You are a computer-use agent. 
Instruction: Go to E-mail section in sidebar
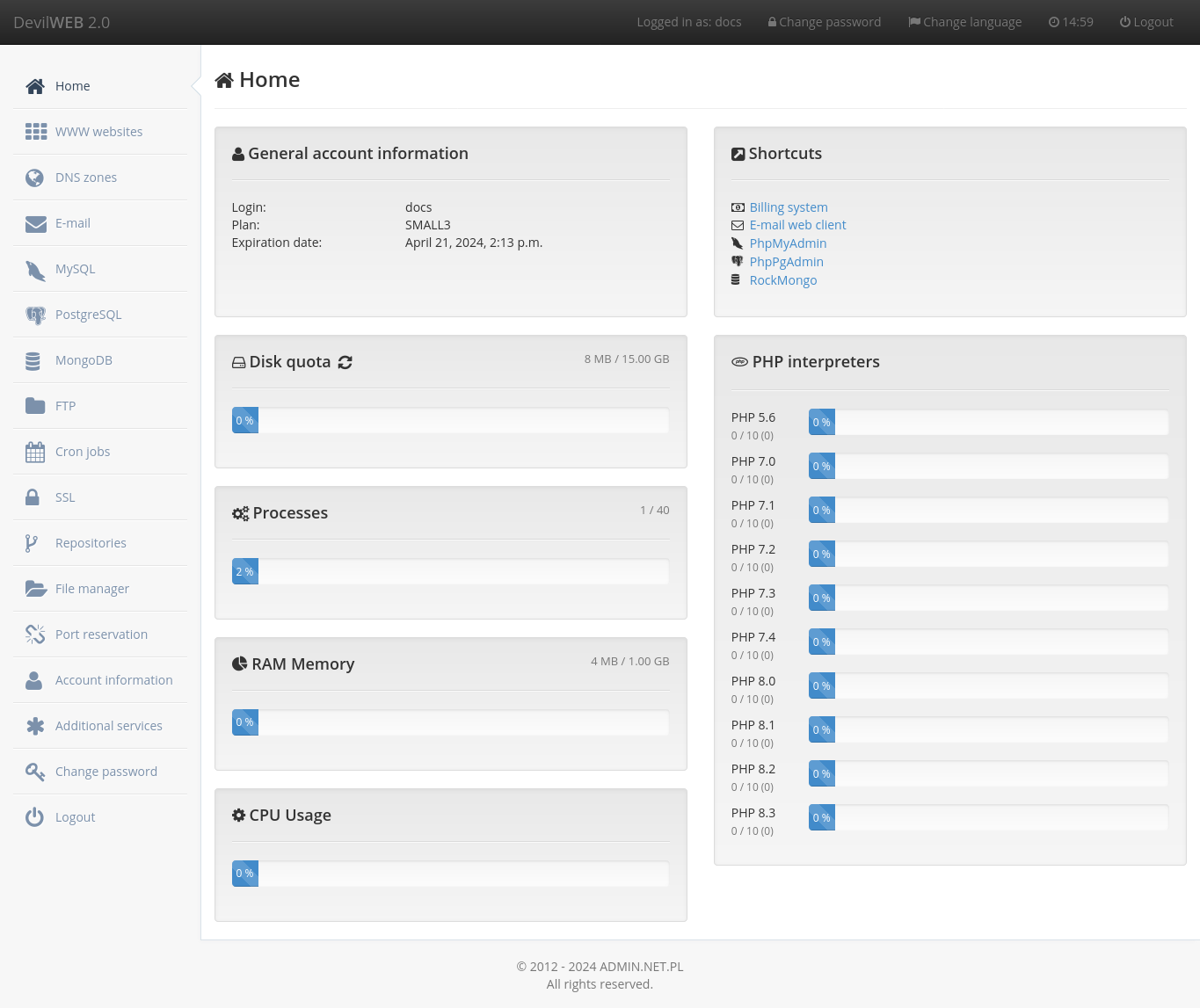73,223
